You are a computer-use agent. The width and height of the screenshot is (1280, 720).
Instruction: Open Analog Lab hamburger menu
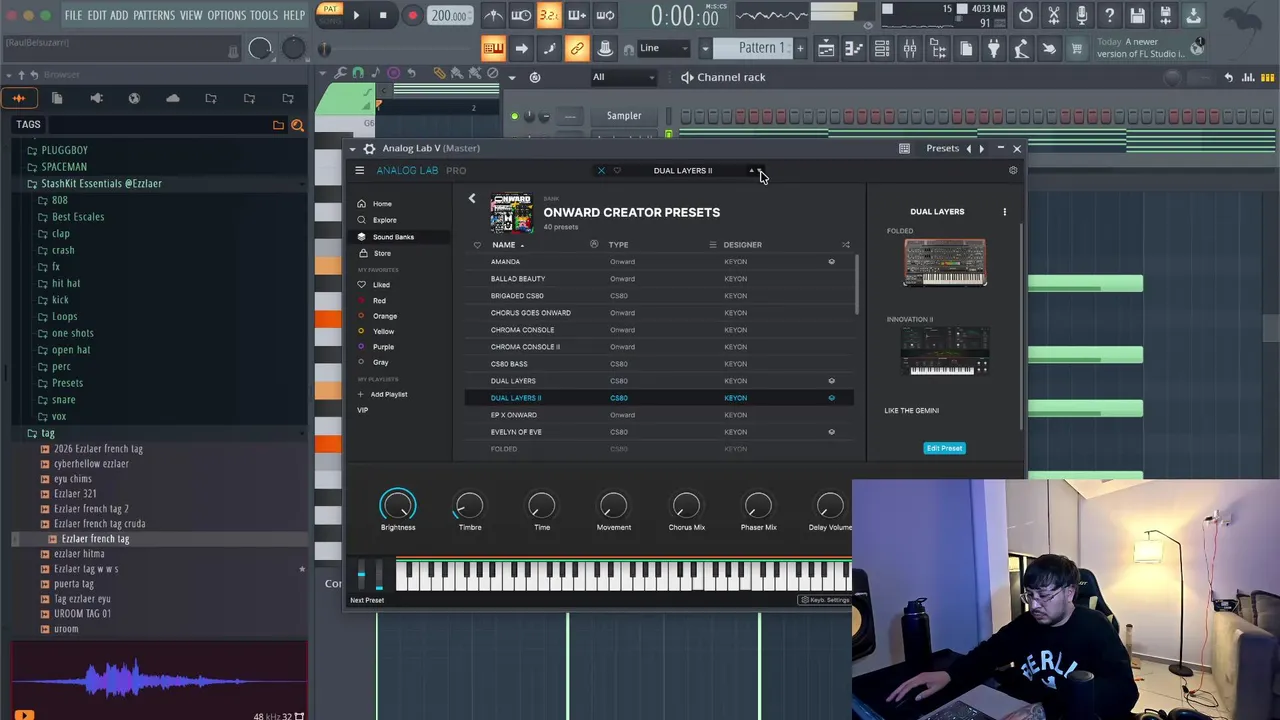click(359, 170)
